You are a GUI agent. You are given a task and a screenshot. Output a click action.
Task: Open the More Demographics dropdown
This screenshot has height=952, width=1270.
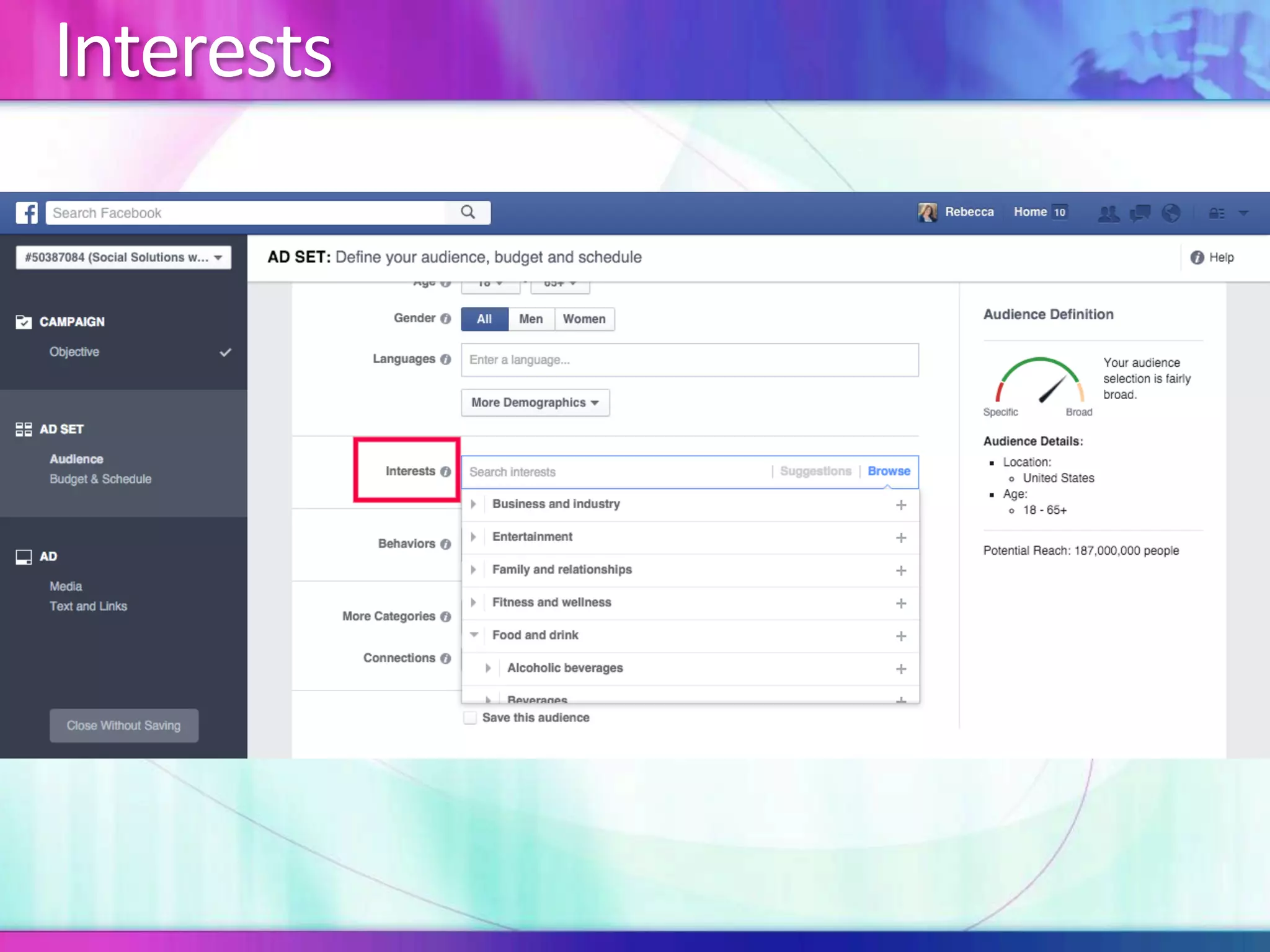click(x=535, y=403)
